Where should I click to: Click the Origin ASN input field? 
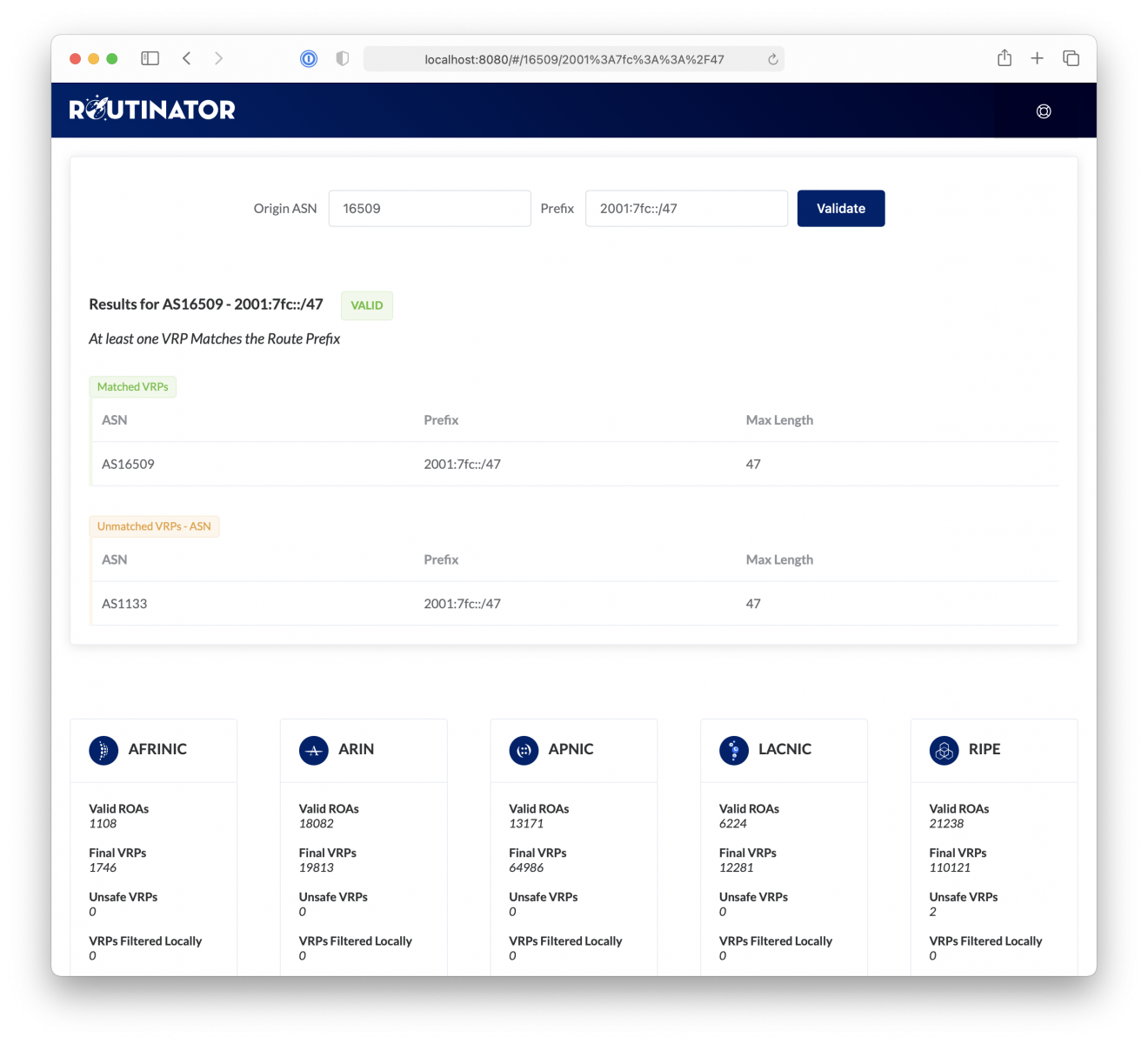[429, 208]
